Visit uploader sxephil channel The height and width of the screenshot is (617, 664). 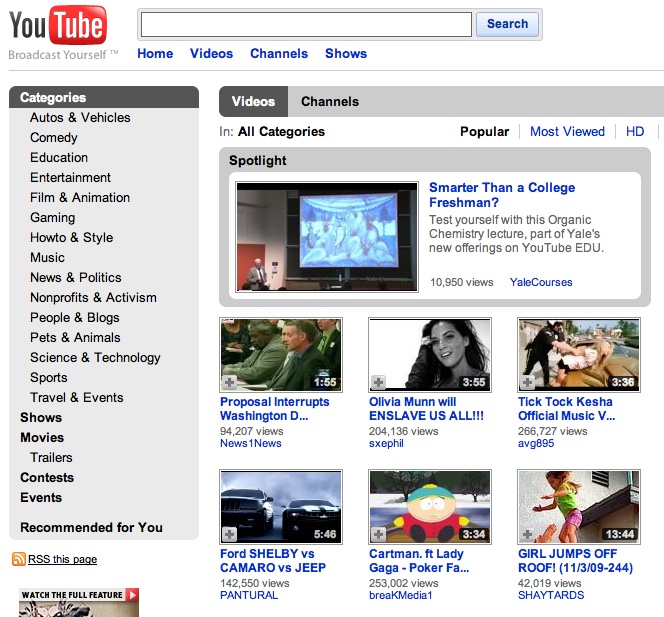[386, 443]
